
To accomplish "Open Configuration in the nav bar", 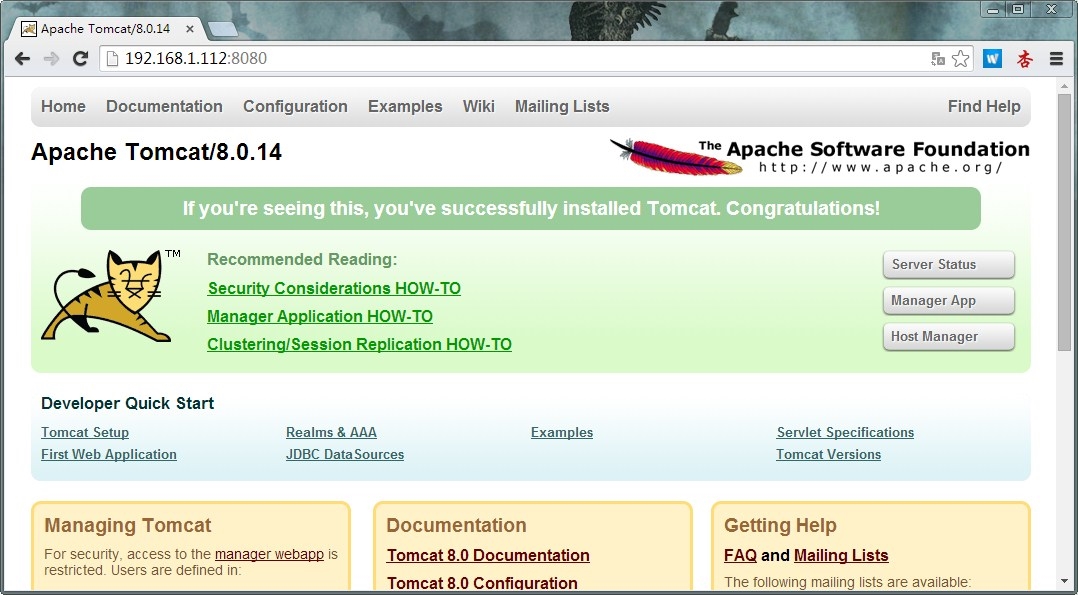I will pos(295,107).
